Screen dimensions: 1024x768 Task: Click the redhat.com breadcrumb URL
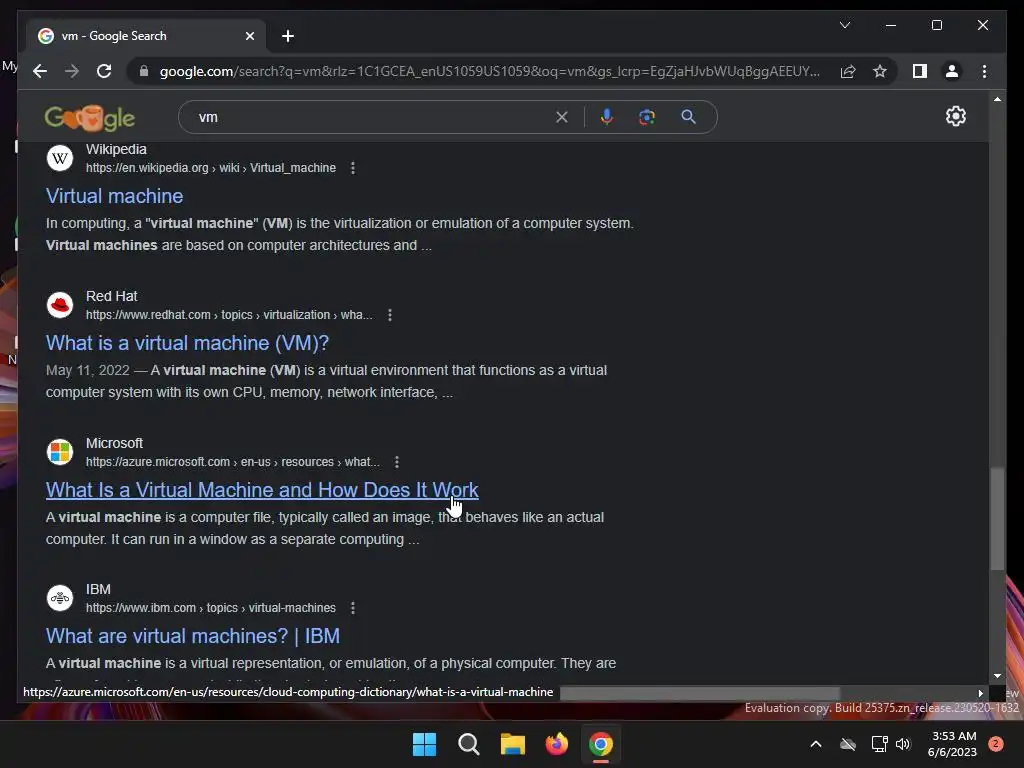(229, 315)
